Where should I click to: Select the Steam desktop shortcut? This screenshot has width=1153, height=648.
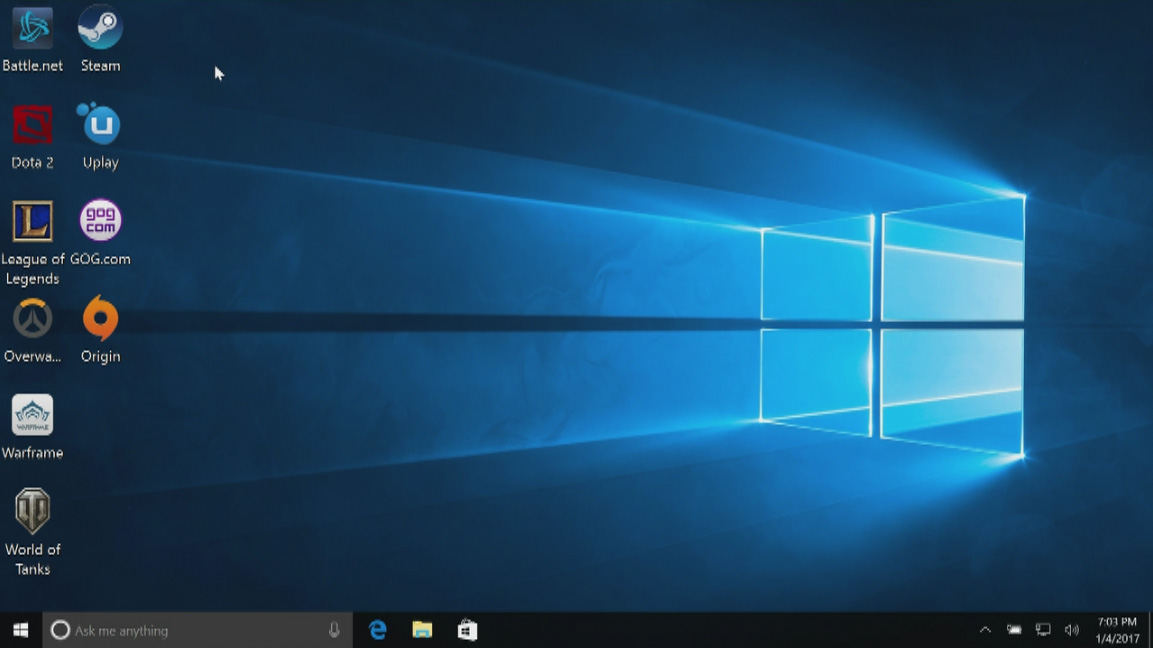pos(100,39)
